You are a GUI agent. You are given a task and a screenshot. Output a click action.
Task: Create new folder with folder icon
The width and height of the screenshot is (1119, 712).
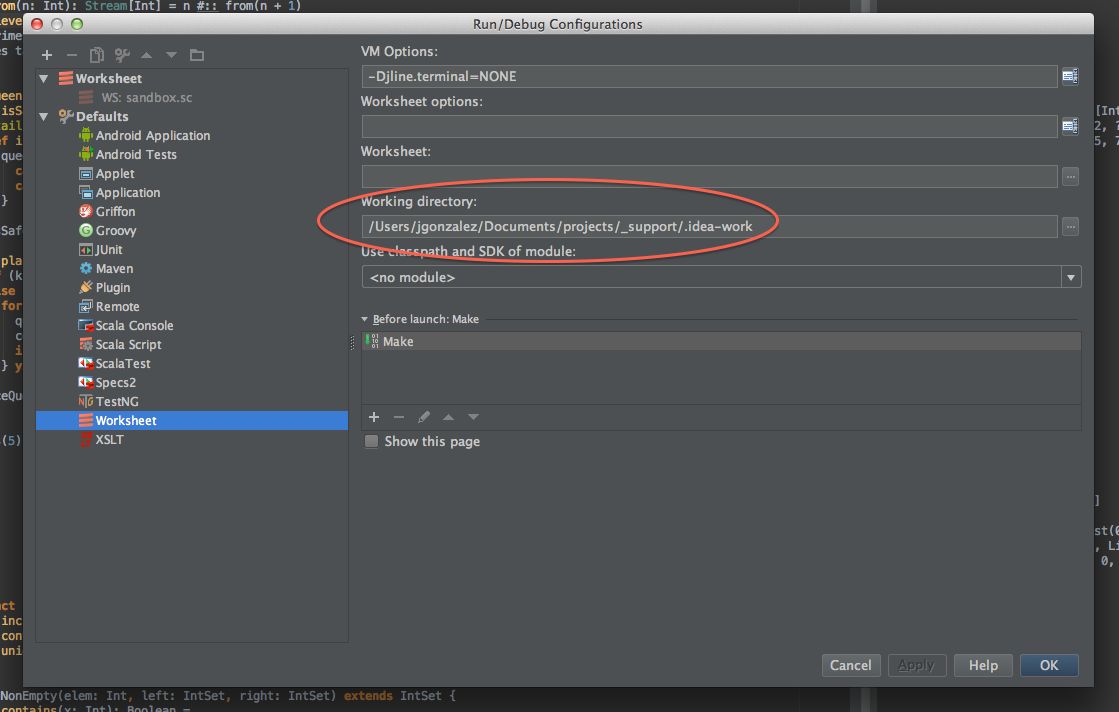coord(197,55)
